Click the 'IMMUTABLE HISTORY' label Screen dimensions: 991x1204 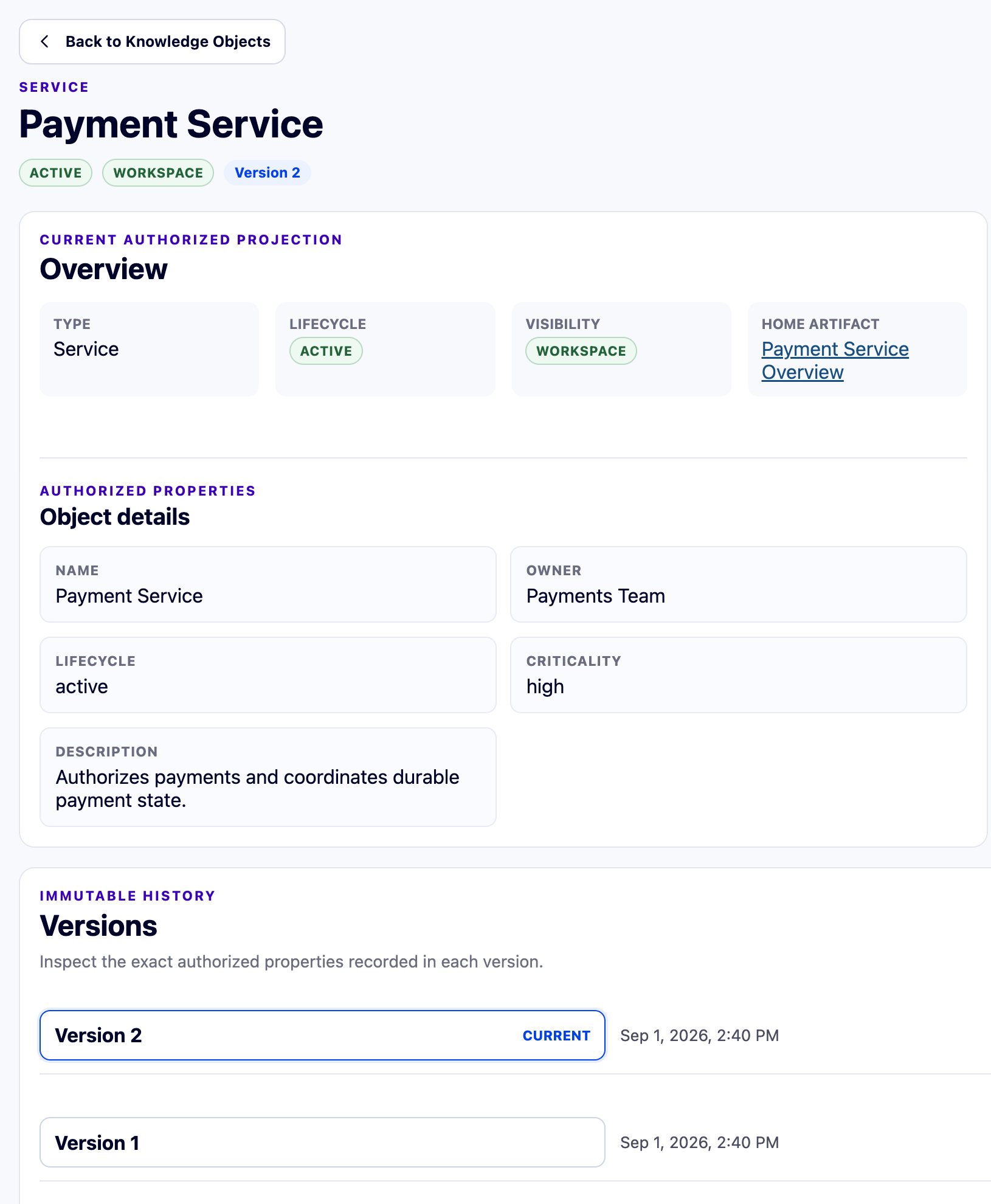click(128, 896)
